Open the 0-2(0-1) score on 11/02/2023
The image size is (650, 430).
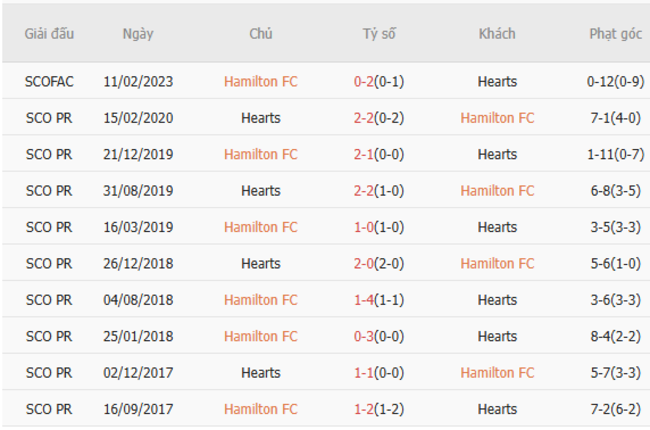point(379,82)
